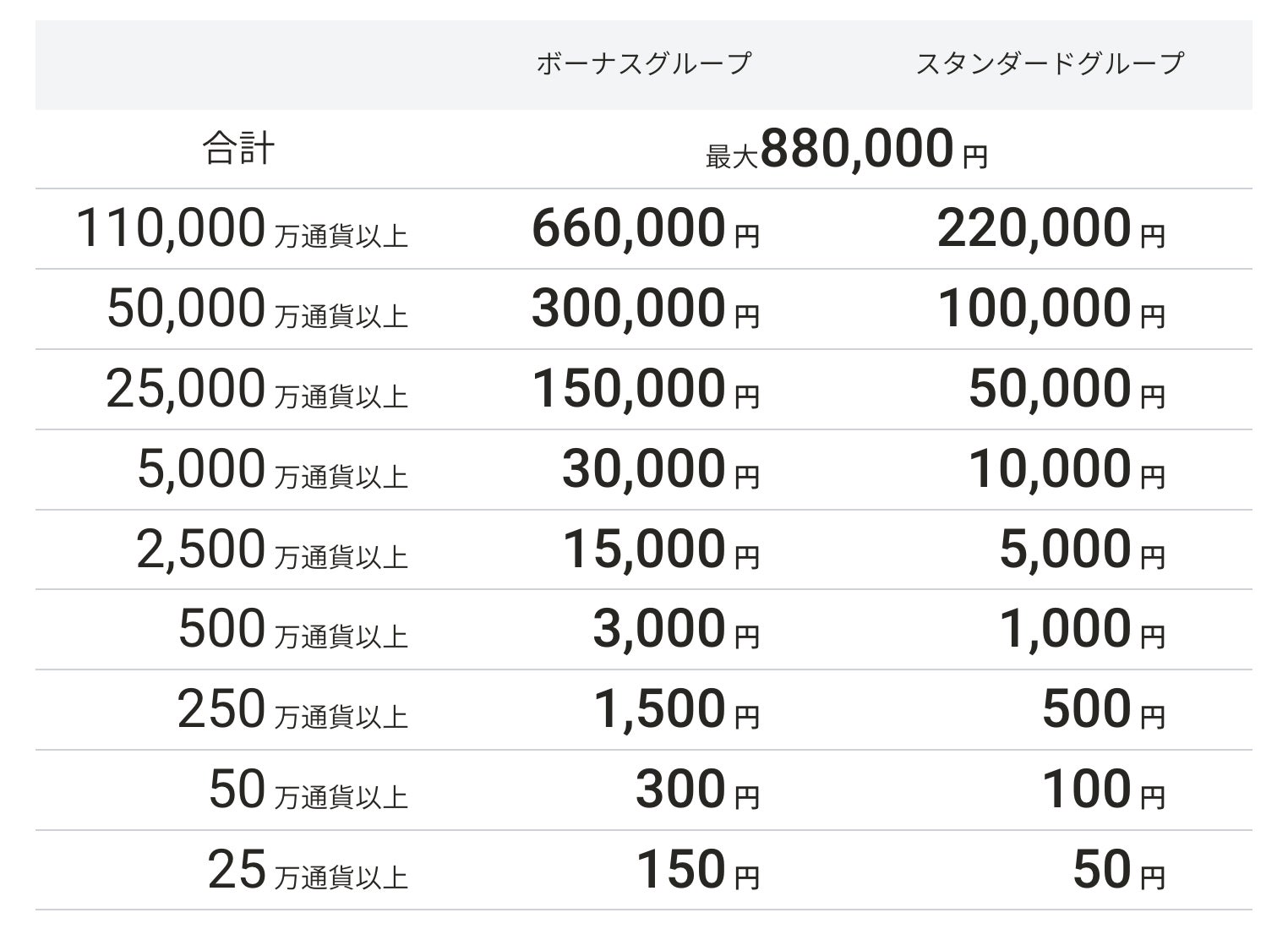Click the 500万通貨以上 row label
Viewport: 1288px width, 940px height.
tap(292, 630)
